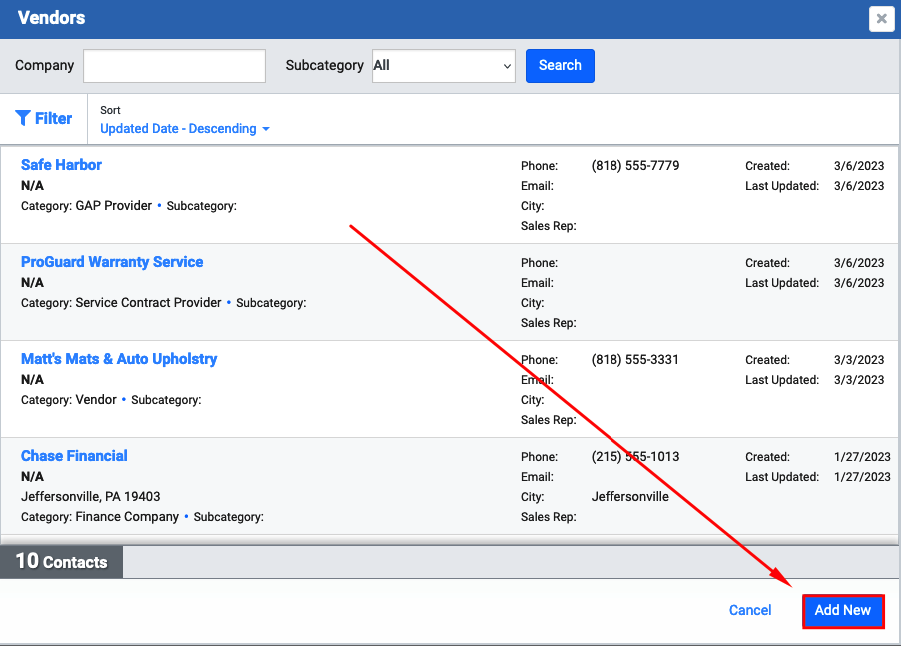Screen dimensions: 901x646
Task: Click Category: Vendor text in Matt's row
Action: click(68, 400)
